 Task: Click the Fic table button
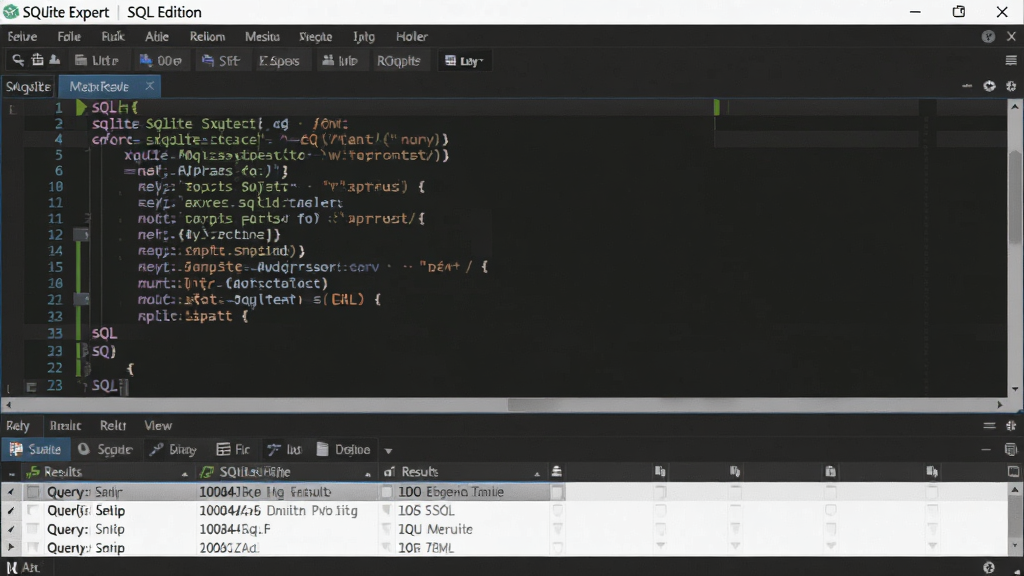[233, 449]
